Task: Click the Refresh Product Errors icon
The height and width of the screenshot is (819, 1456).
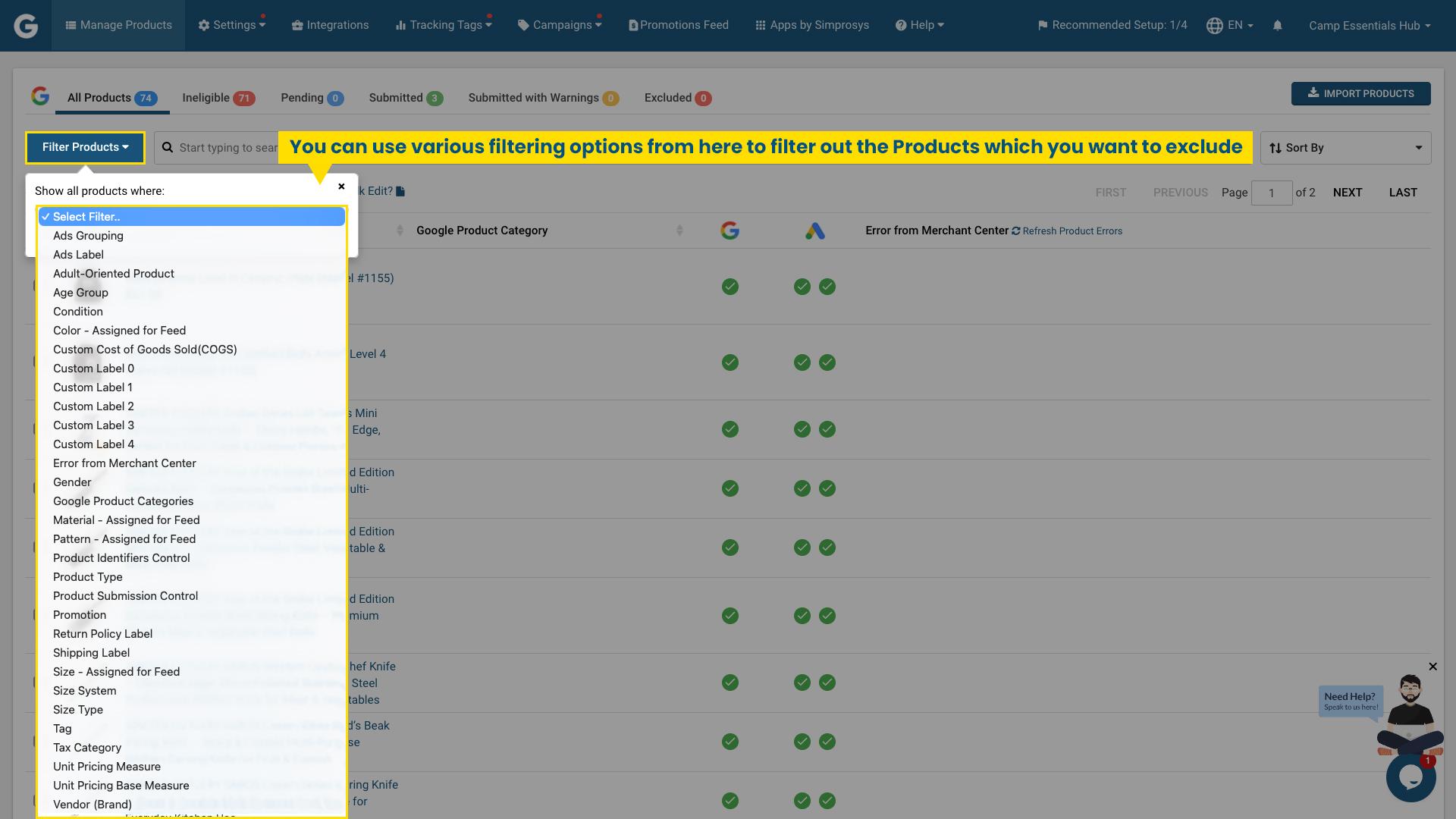Action: tap(1016, 231)
